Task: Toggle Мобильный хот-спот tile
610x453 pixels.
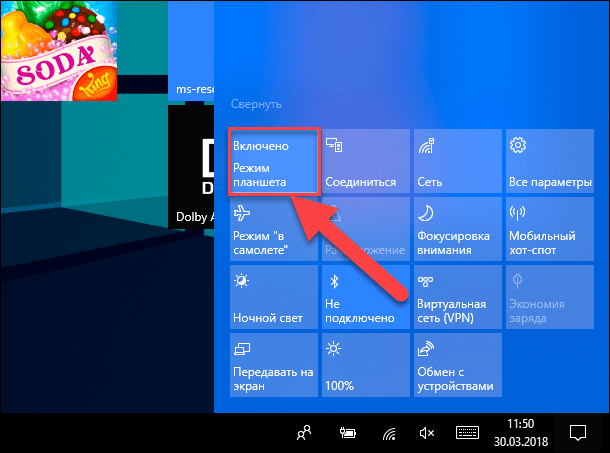Action: tap(550, 229)
